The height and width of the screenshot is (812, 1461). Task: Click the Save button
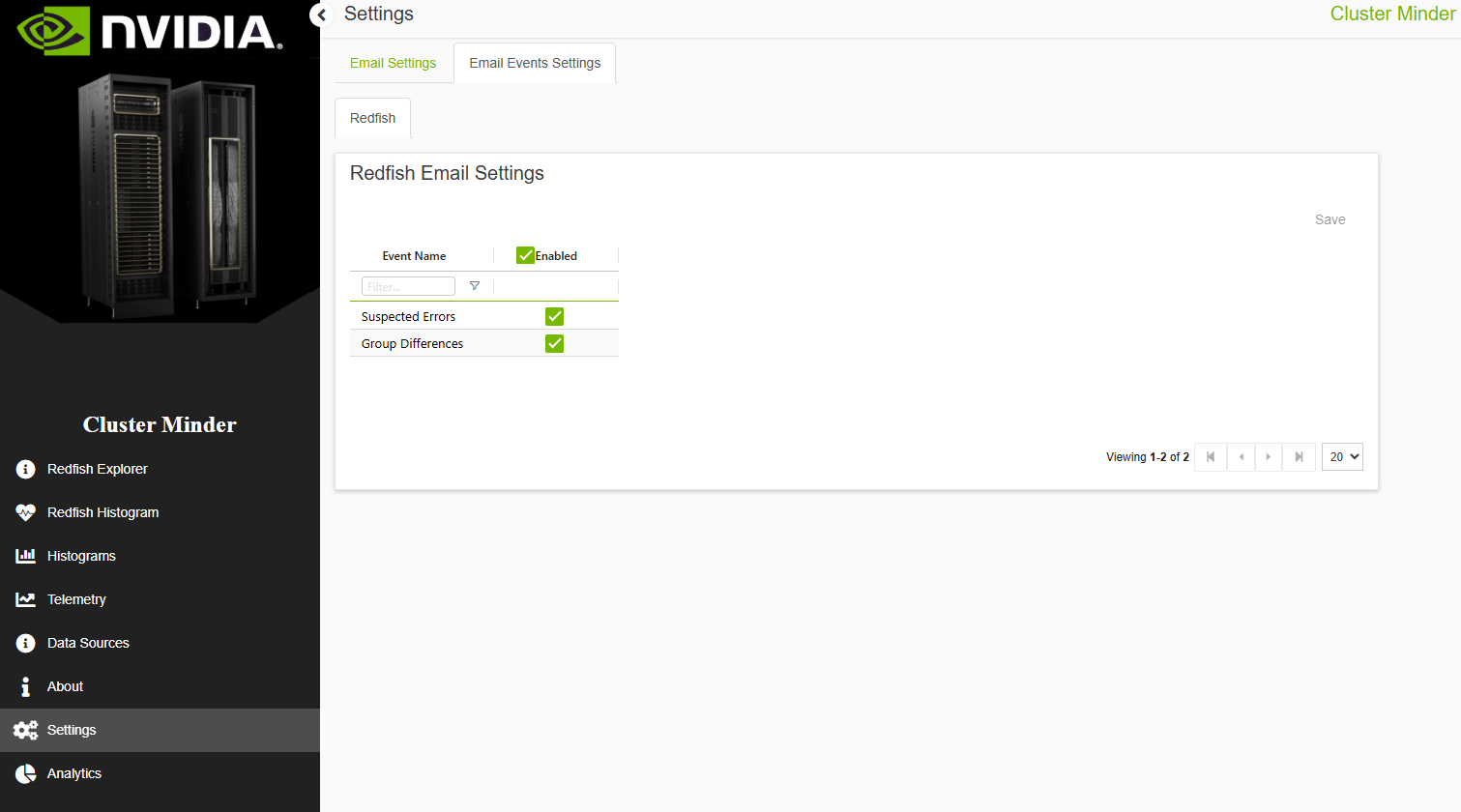click(1330, 219)
